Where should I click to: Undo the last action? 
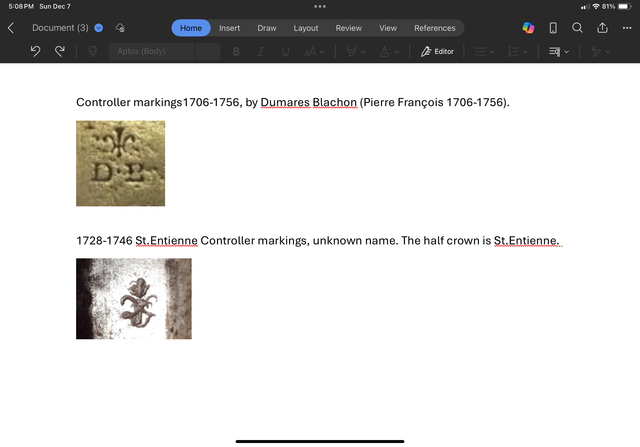coord(36,51)
